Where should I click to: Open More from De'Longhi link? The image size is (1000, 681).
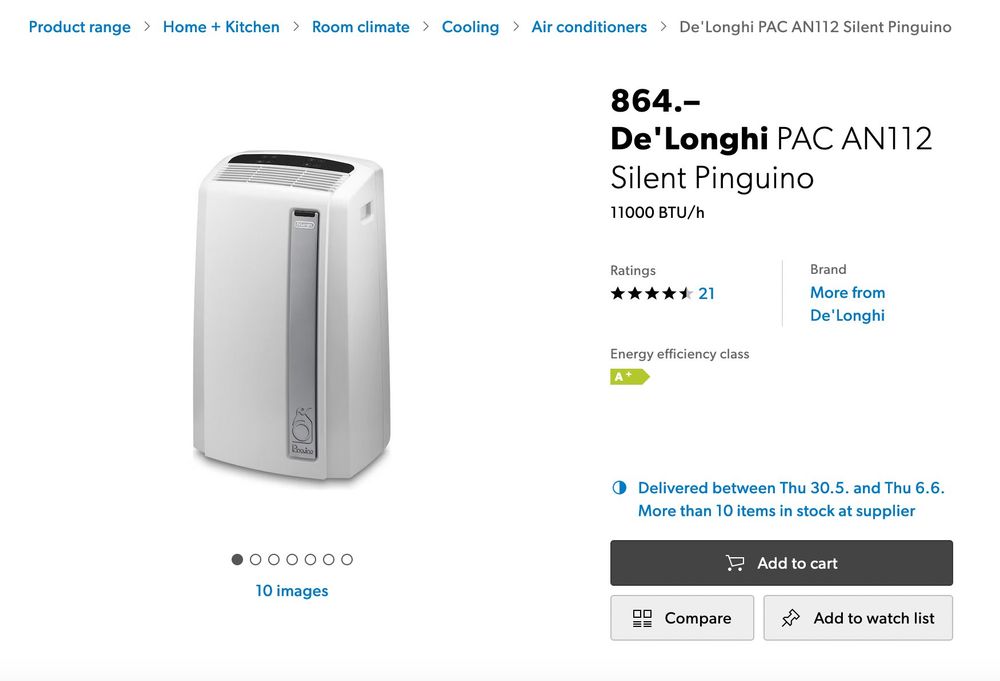point(847,303)
